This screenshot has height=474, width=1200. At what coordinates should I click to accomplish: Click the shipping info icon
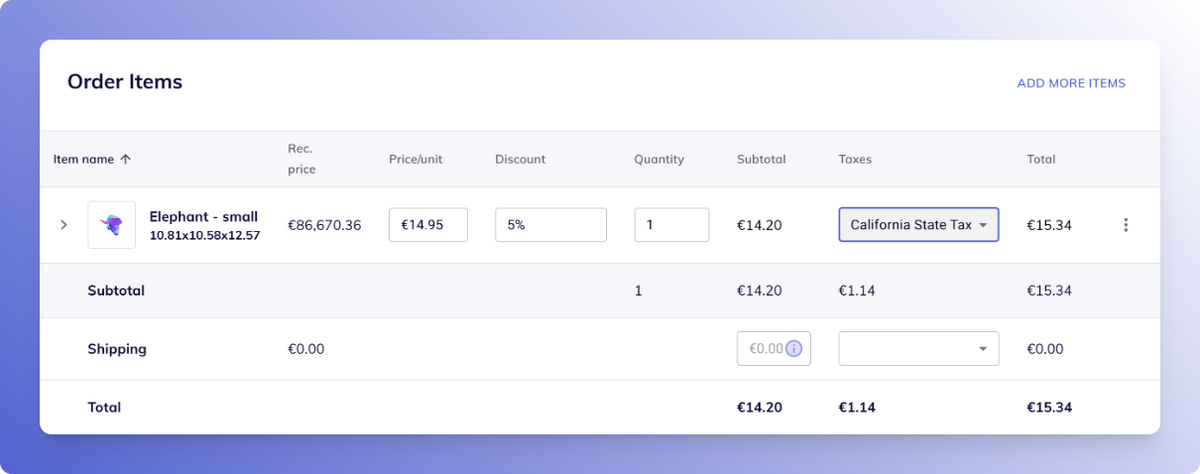[794, 349]
